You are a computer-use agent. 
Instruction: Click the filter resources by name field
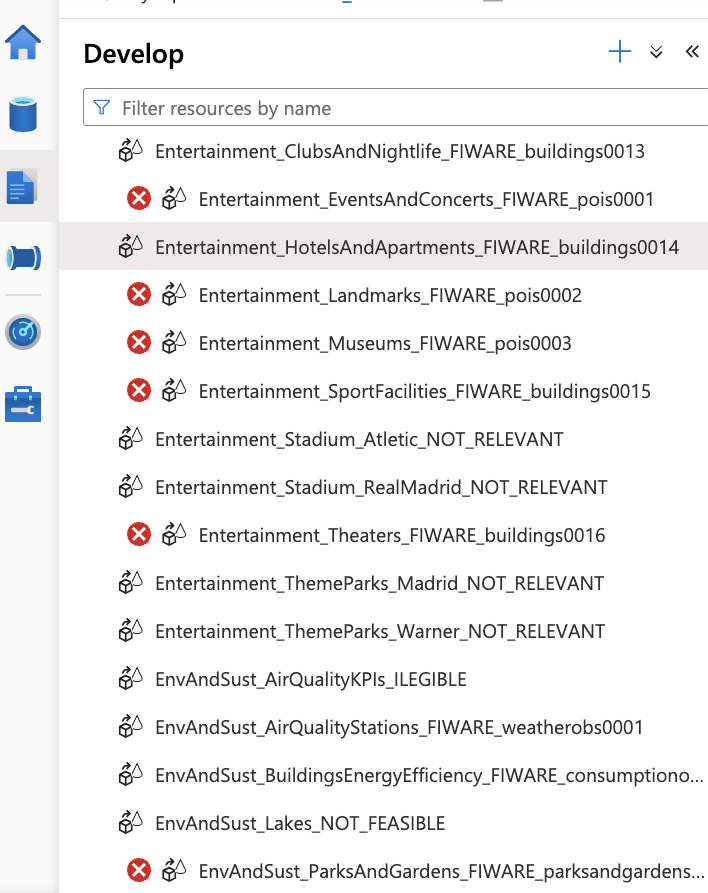[395, 107]
